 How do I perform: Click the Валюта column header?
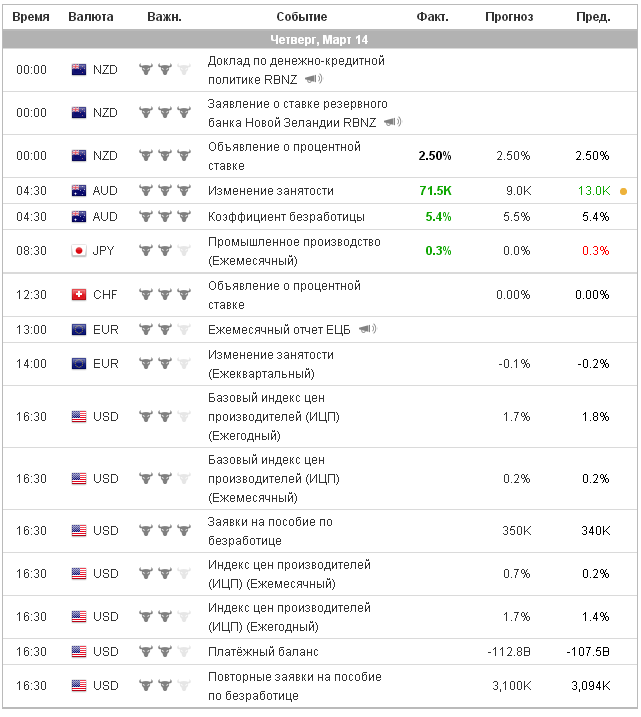(91, 17)
